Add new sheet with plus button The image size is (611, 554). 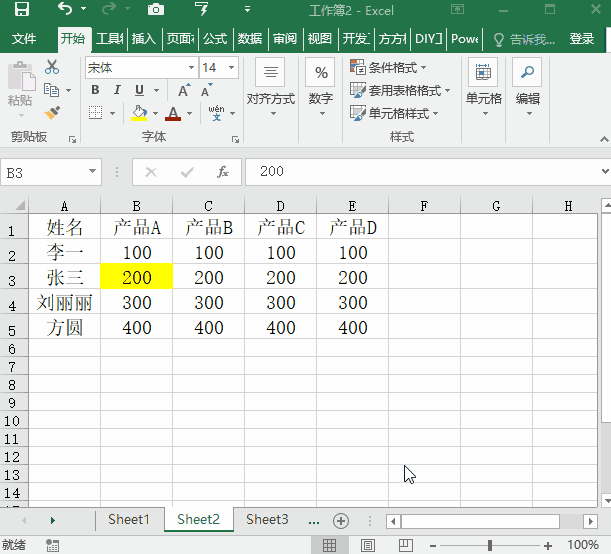341,521
